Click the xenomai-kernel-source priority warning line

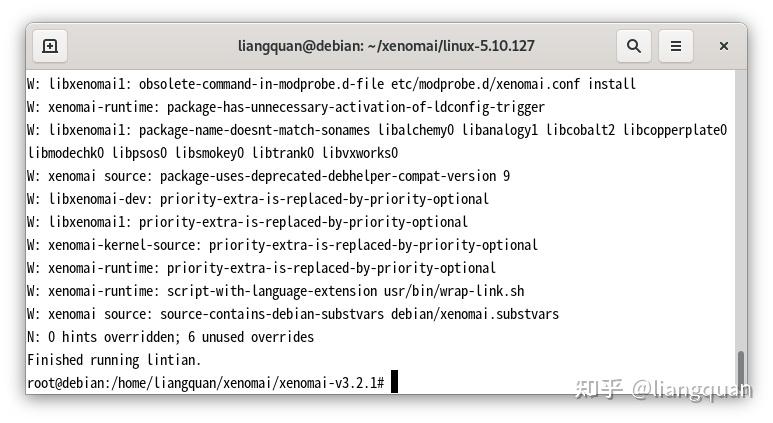pyautogui.click(x=282, y=245)
